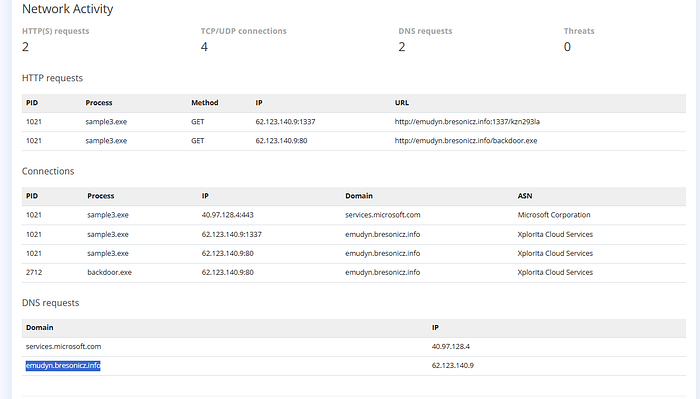Click the Domain header in DNS table
Screen dimensions: 700x399
click(39, 328)
